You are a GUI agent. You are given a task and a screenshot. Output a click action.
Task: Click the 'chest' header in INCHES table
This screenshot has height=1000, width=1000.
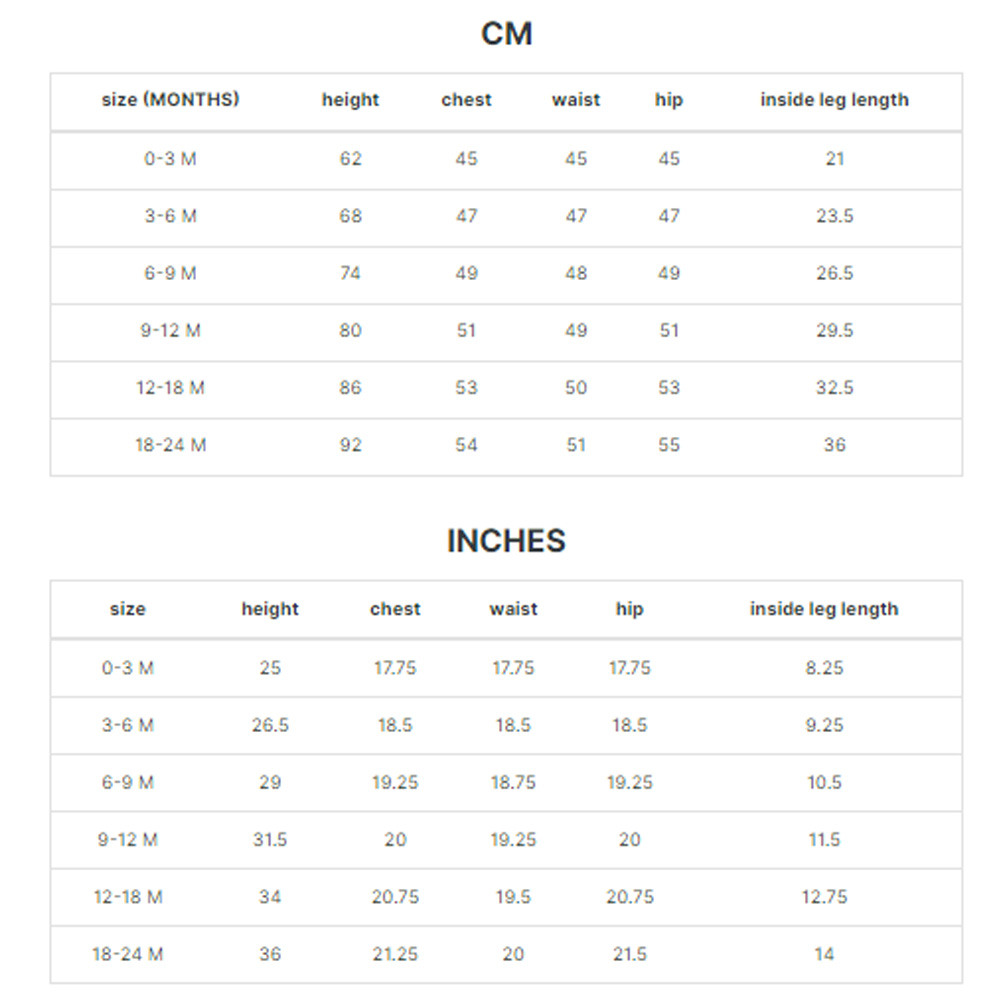coord(395,609)
